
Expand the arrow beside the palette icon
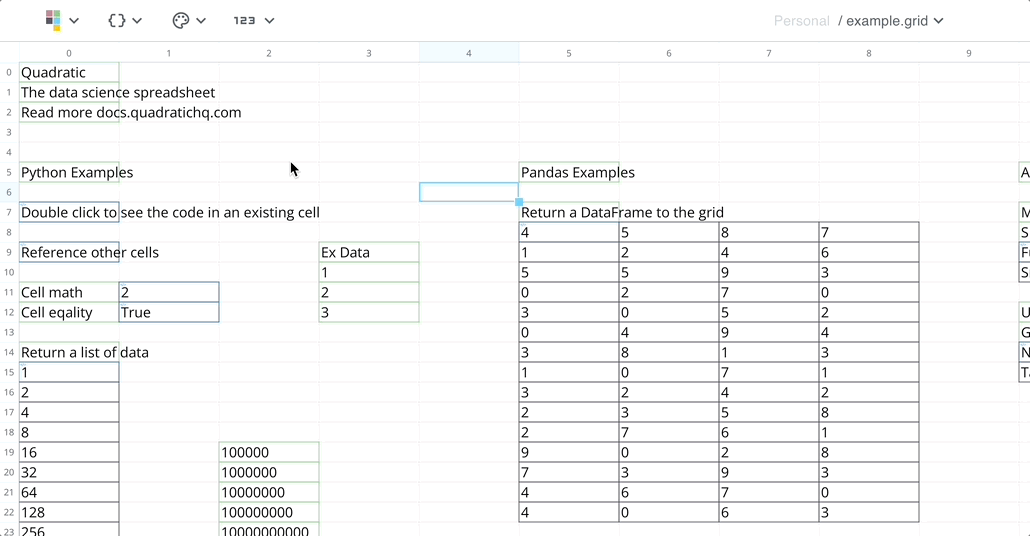[201, 20]
